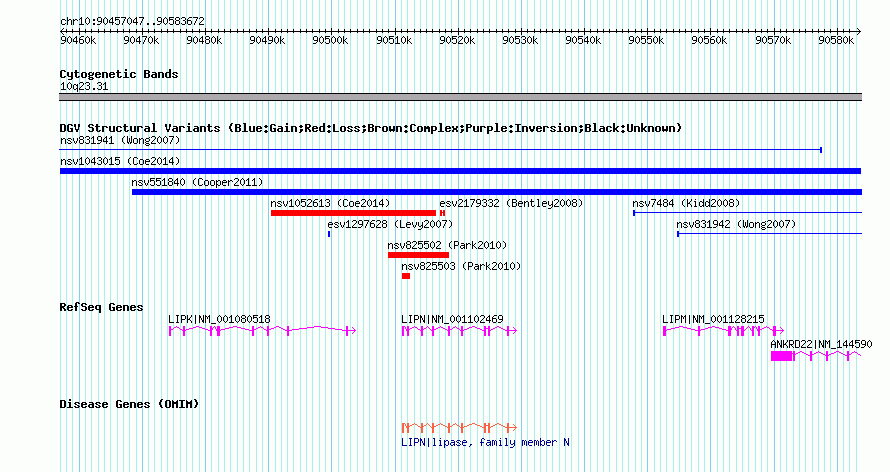
Task: Click the 90550k ruler tick label
Action: tap(646, 40)
